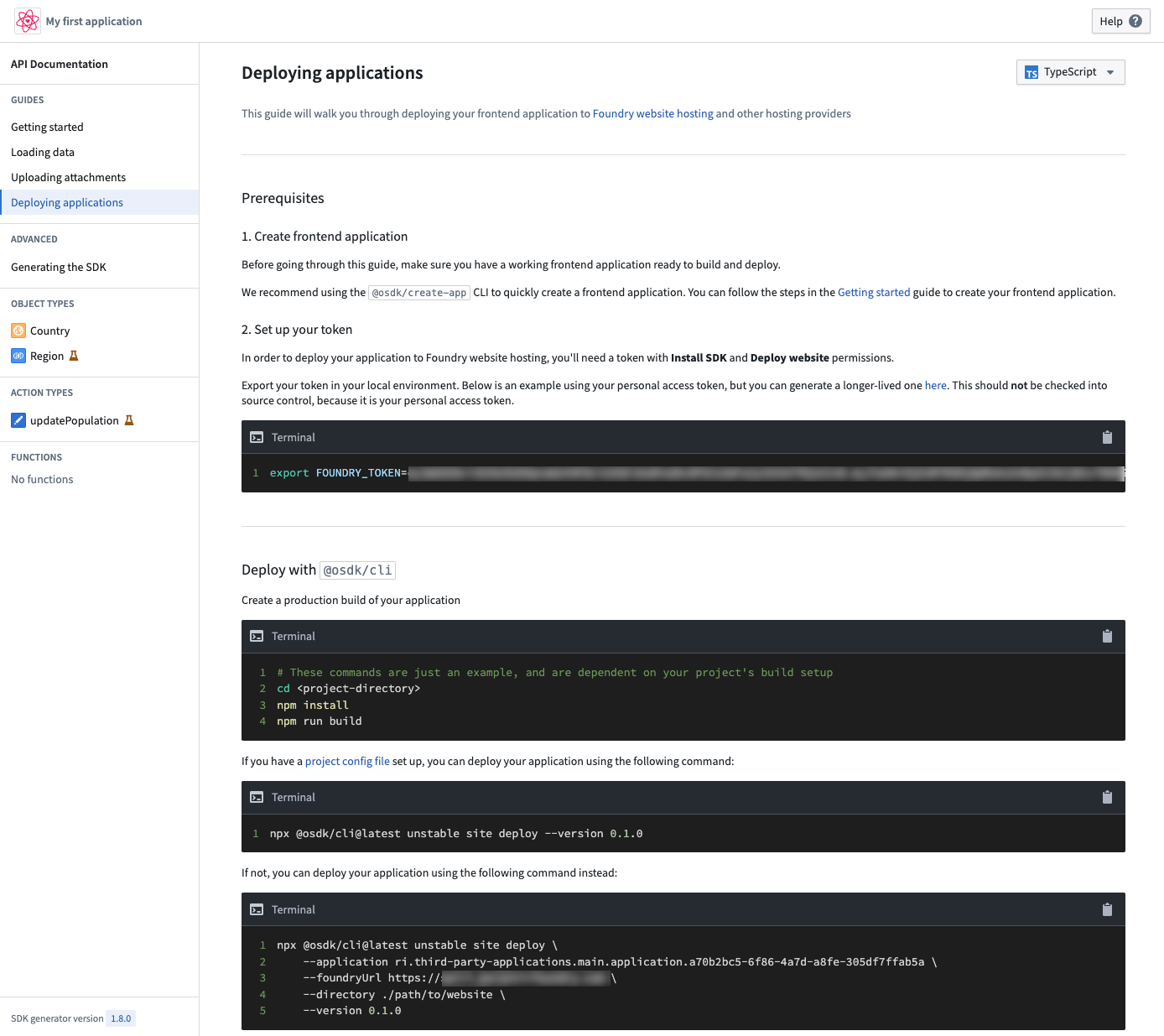
Task: Copy the multi-line deploy command with --application flag
Action: pyautogui.click(x=1107, y=909)
